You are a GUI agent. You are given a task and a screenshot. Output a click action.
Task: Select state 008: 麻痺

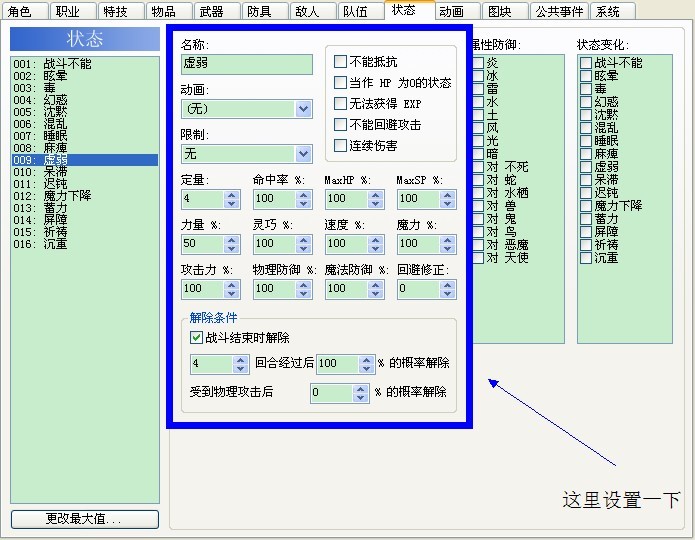85,148
